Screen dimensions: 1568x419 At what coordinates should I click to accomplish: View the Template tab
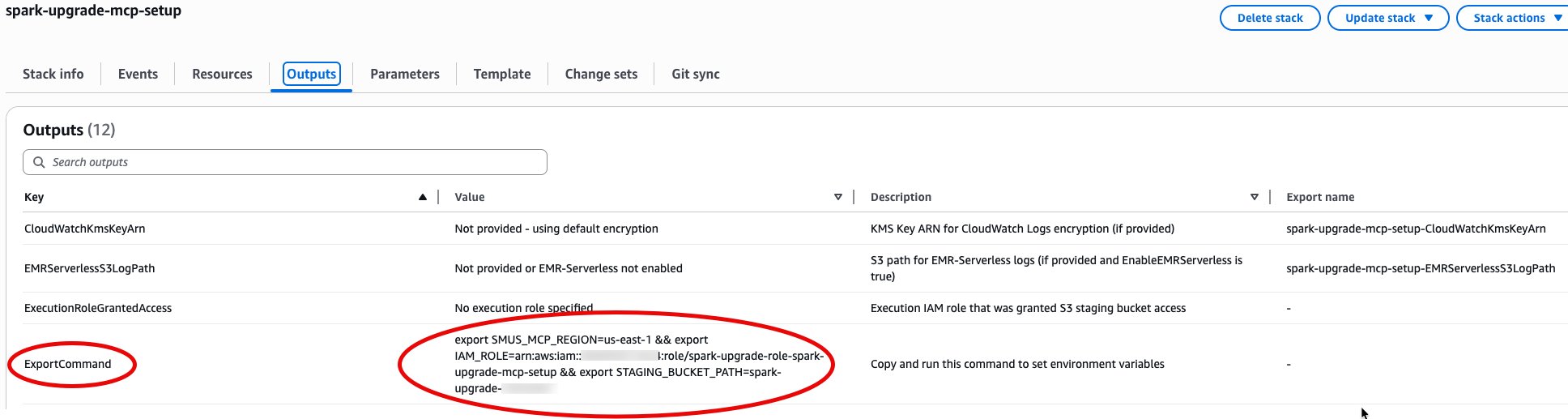(x=502, y=74)
